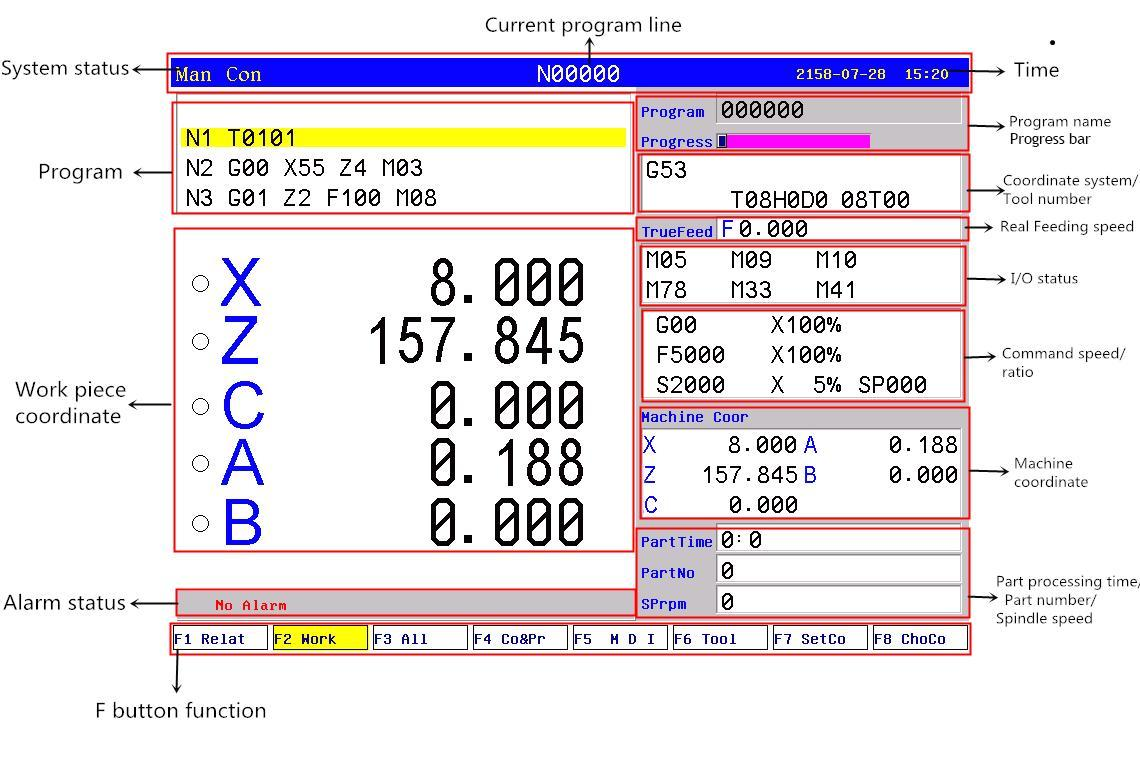Click the S2000 spindle speed command

tap(690, 385)
